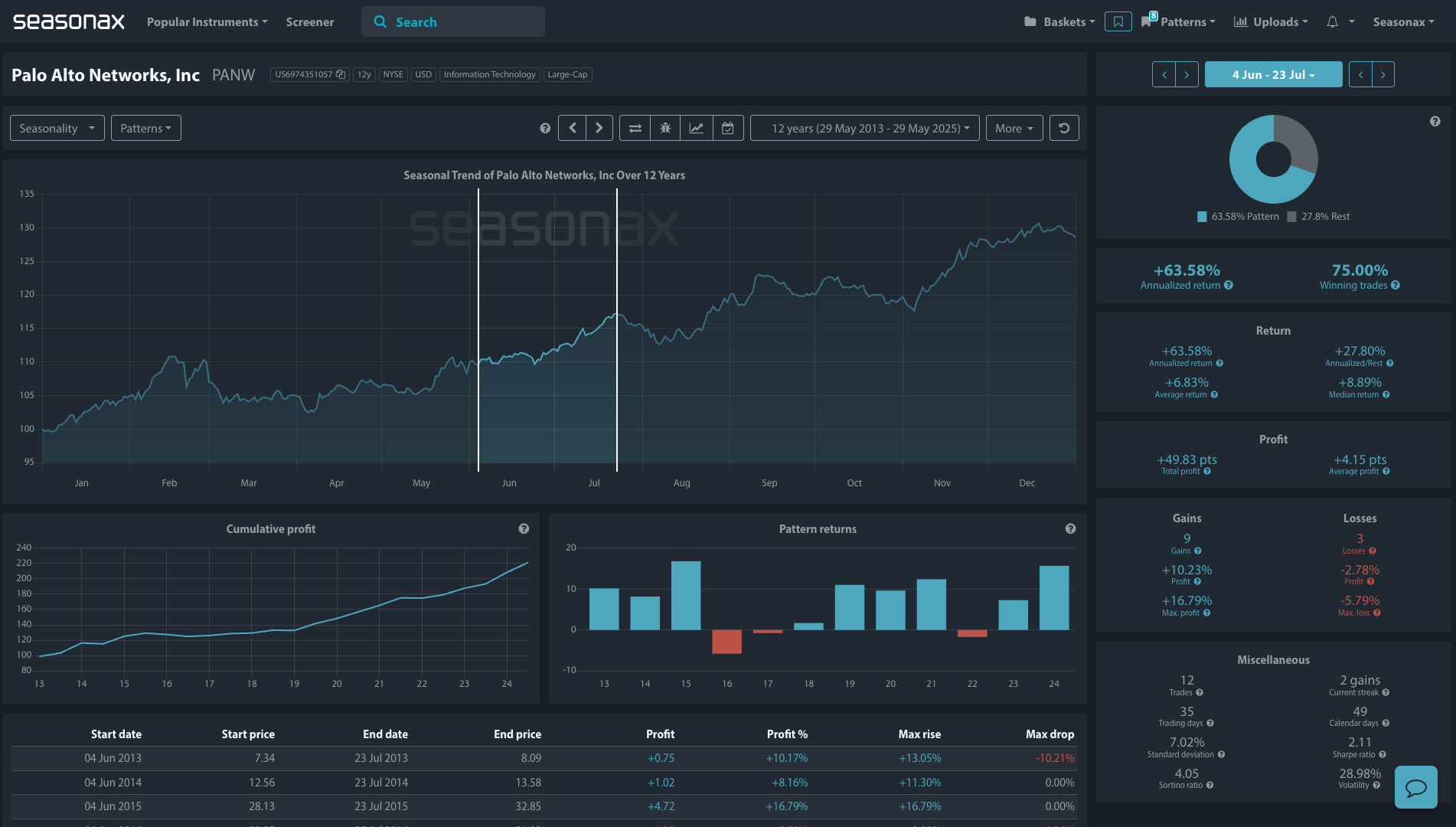Click the Large-Cap tag
Screen dimensions: 1456x827
point(567,74)
